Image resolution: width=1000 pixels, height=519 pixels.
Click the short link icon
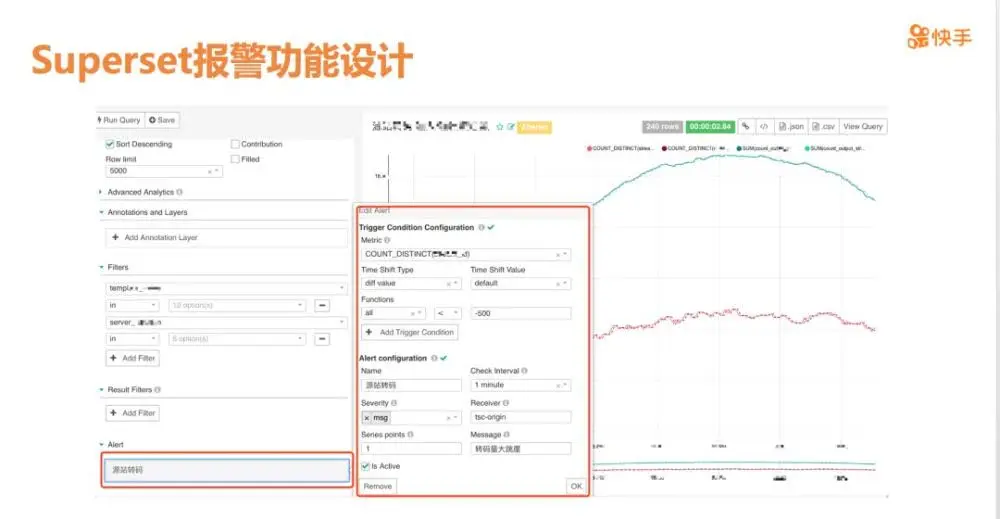(746, 126)
